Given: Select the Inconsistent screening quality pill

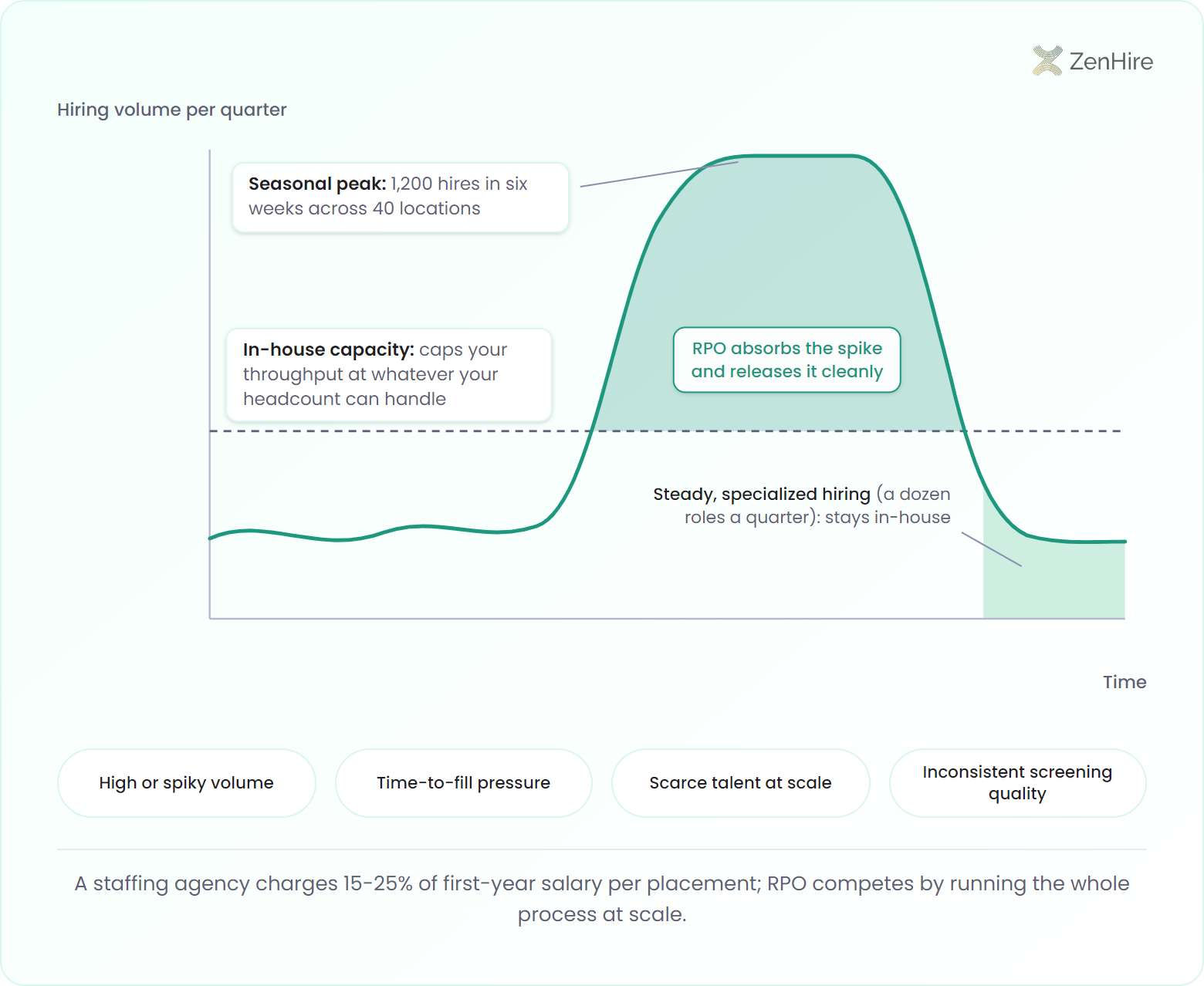Looking at the screenshot, I should (1018, 783).
